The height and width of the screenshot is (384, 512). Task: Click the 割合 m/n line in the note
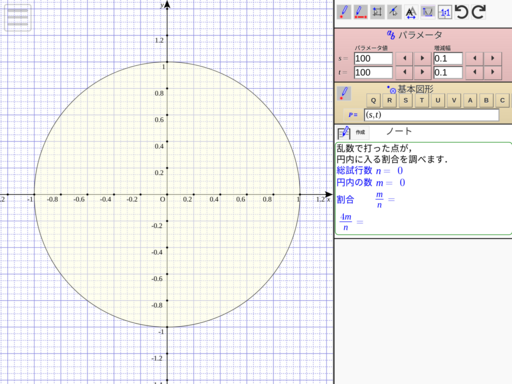(x=366, y=200)
